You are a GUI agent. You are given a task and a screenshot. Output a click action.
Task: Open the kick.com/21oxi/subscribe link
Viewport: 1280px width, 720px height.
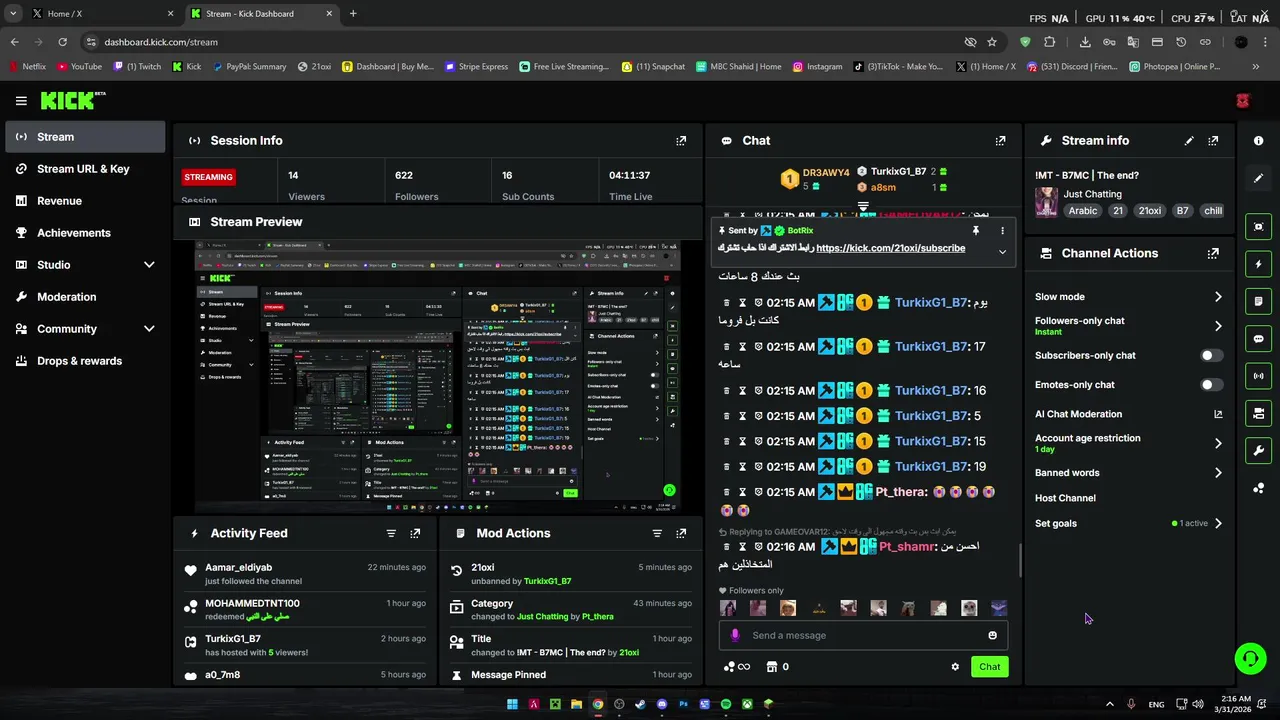click(890, 248)
